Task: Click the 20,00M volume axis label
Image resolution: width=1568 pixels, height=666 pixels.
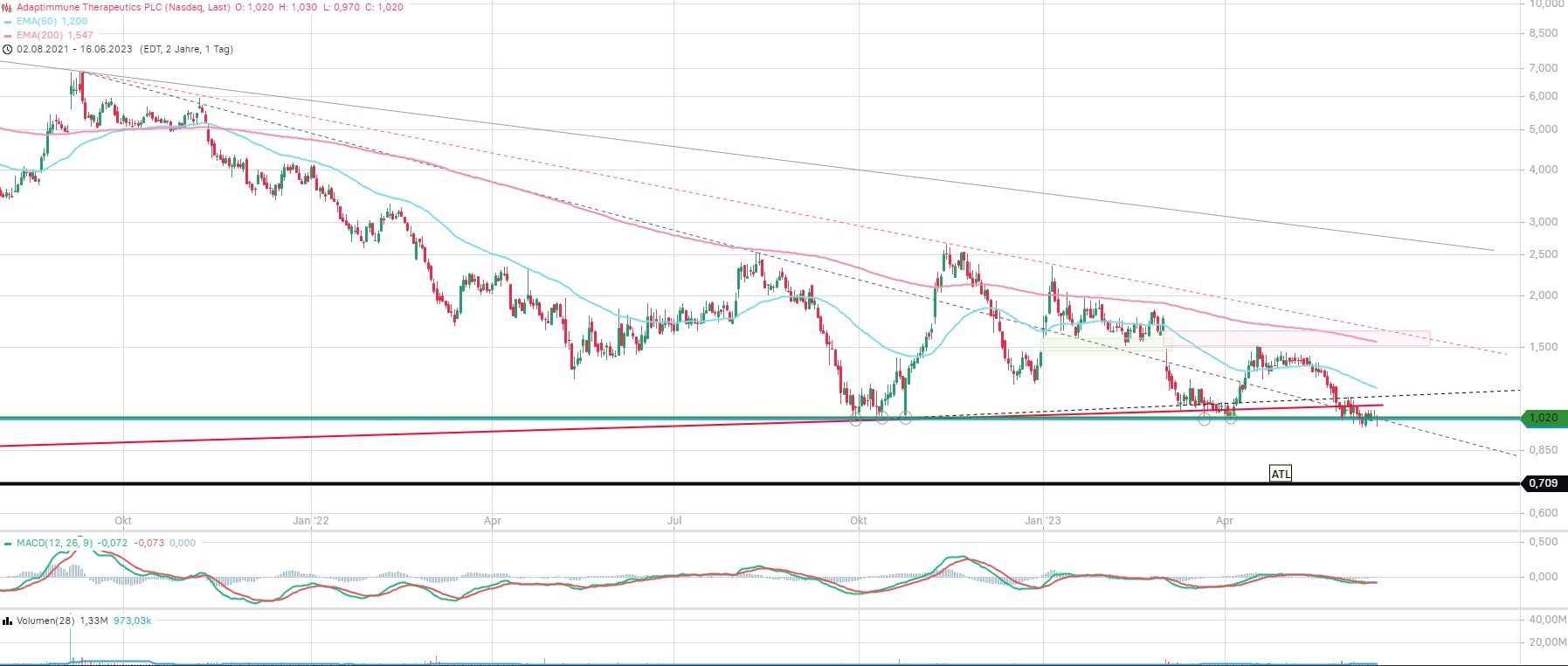Action: click(x=1546, y=642)
